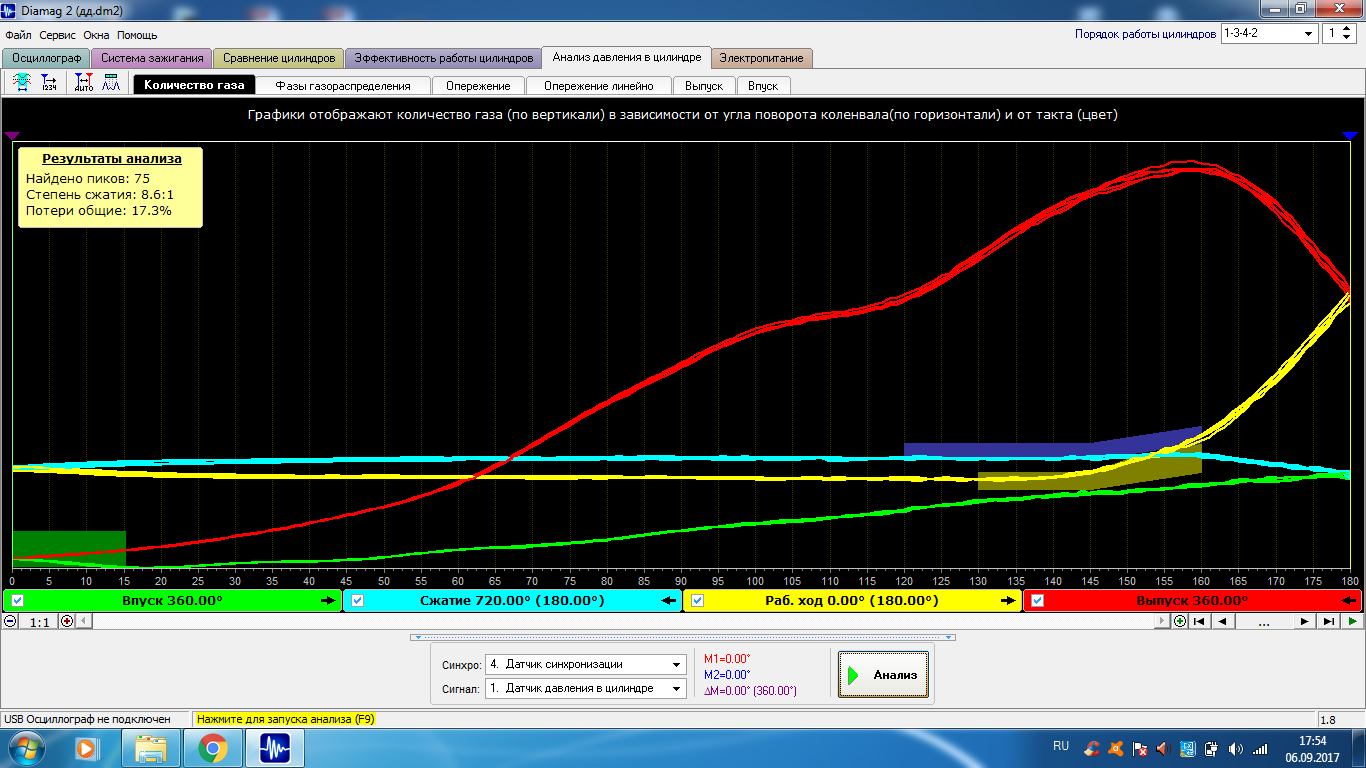Open the Окна menu

coord(97,34)
